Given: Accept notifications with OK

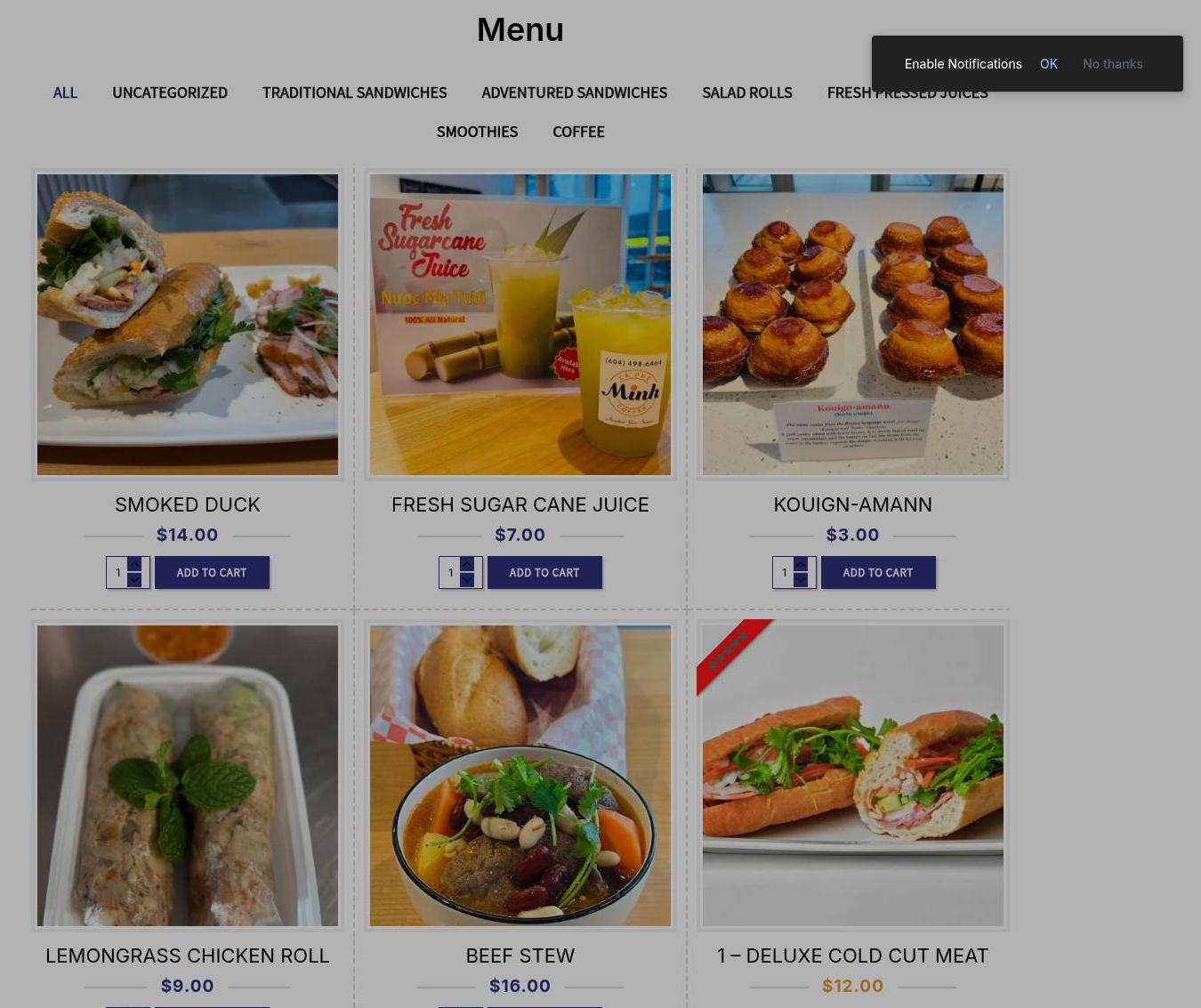Looking at the screenshot, I should pyautogui.click(x=1049, y=64).
